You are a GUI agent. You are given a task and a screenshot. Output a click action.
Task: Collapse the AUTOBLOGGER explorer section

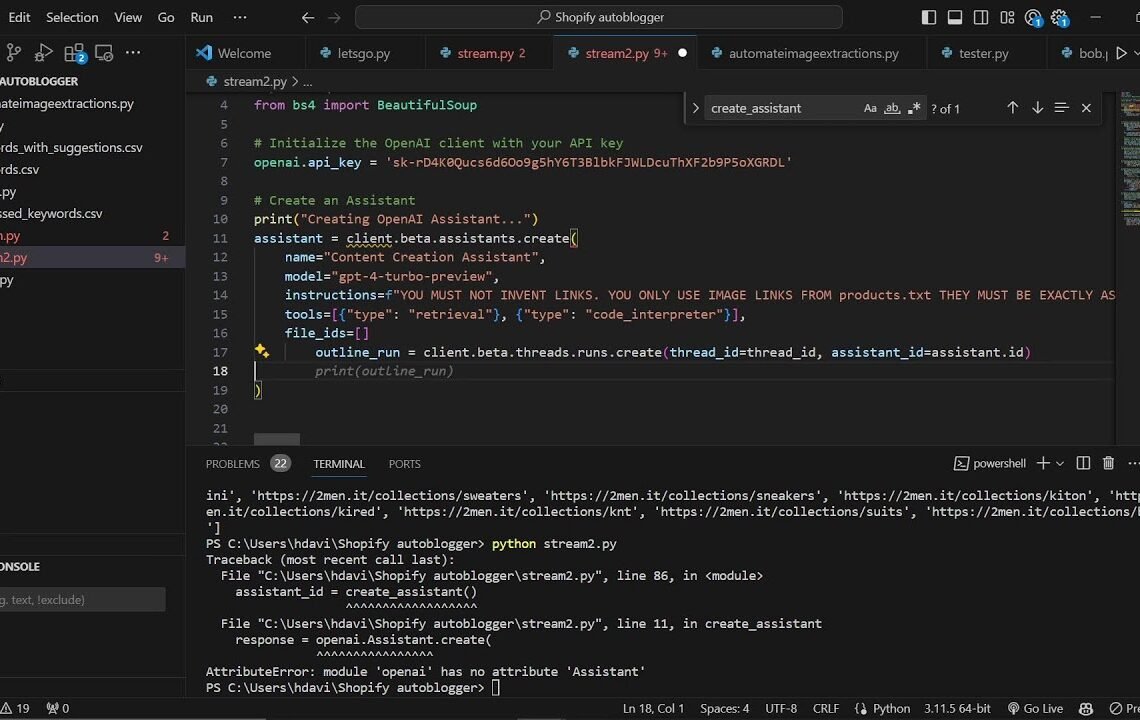point(39,81)
